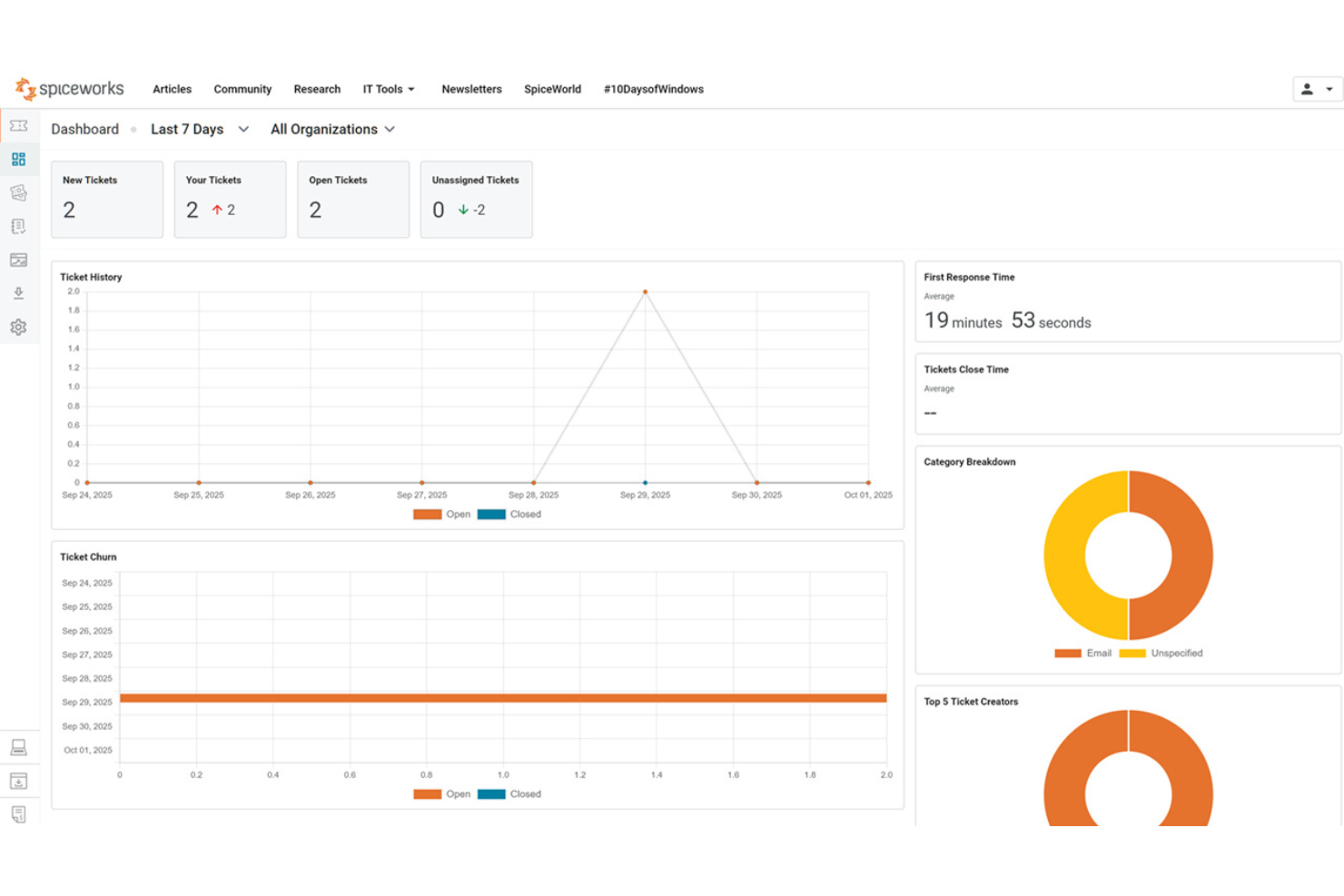
Task: Click the Top 5 Ticket Creators heading
Action: 971,702
